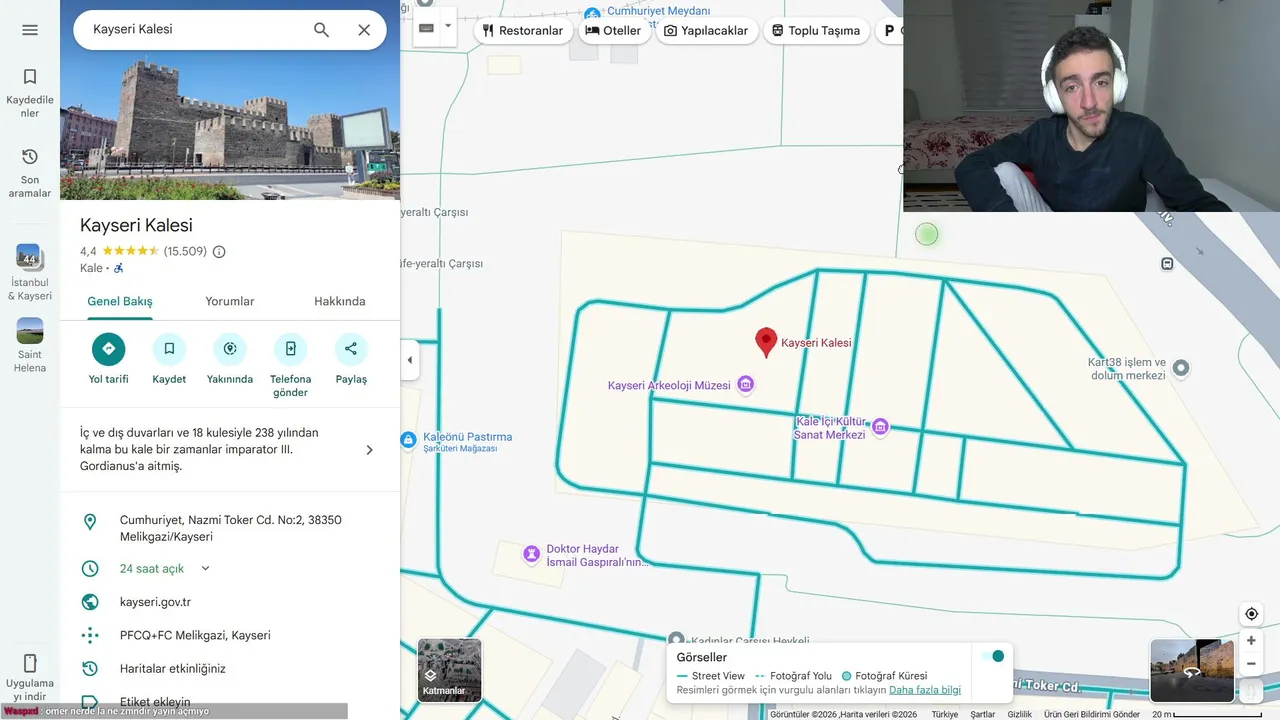Show rating info icon next to reviews

(x=219, y=252)
